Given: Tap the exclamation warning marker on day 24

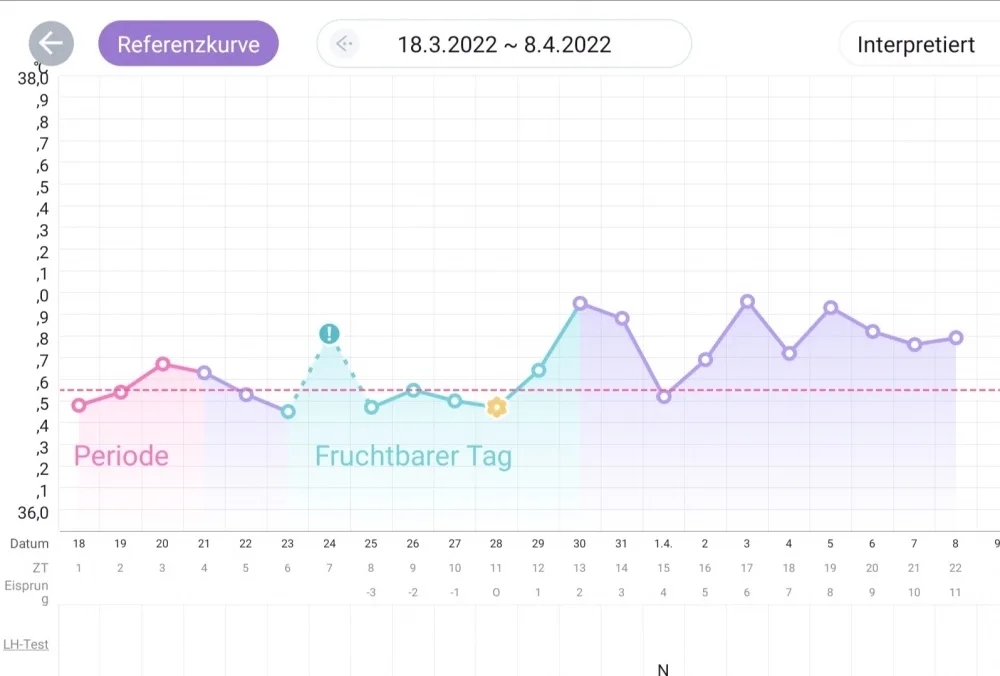Looking at the screenshot, I should pyautogui.click(x=329, y=334).
